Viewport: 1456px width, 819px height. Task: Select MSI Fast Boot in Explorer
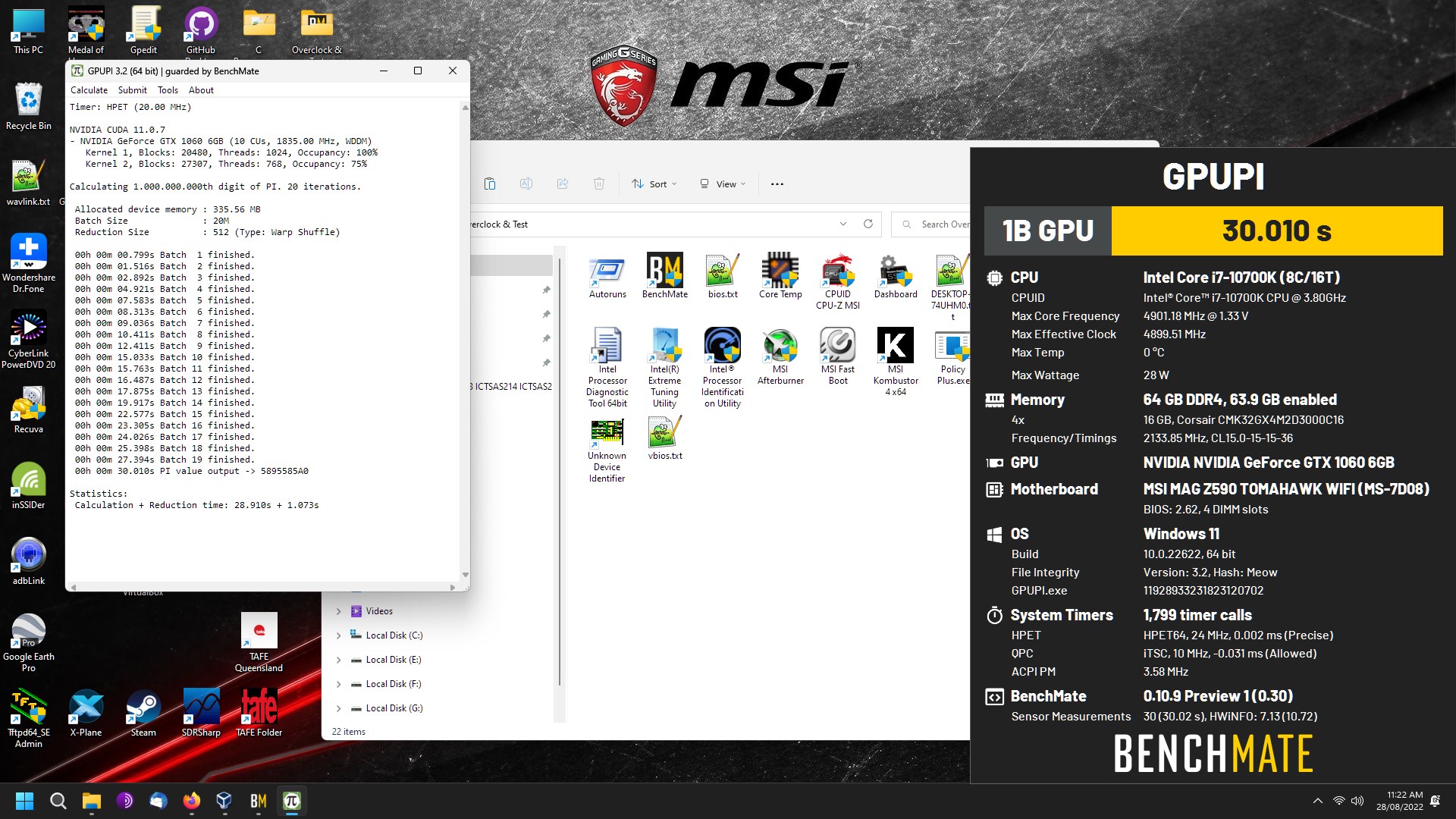(x=838, y=357)
